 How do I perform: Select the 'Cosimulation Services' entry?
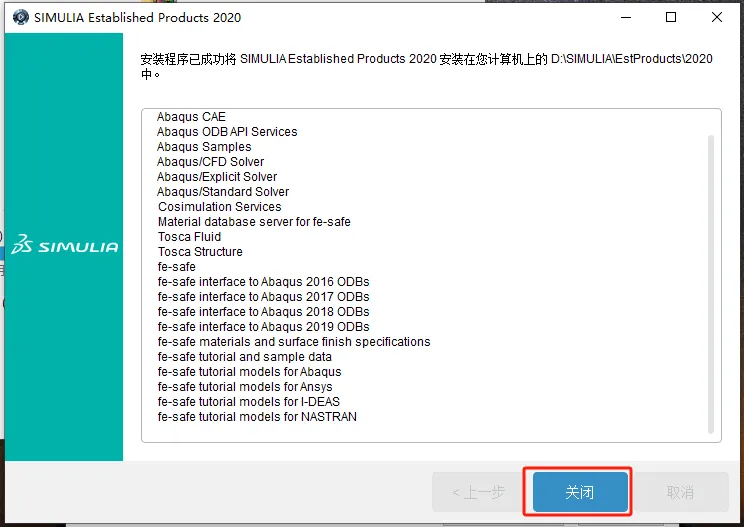[x=220, y=207]
